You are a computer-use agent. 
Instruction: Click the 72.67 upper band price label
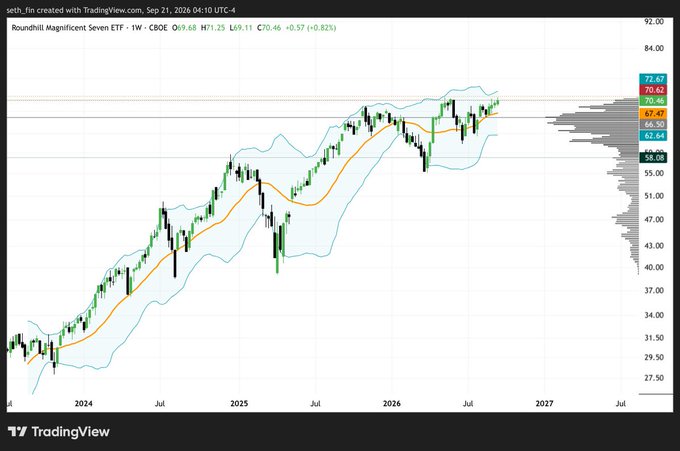(654, 79)
